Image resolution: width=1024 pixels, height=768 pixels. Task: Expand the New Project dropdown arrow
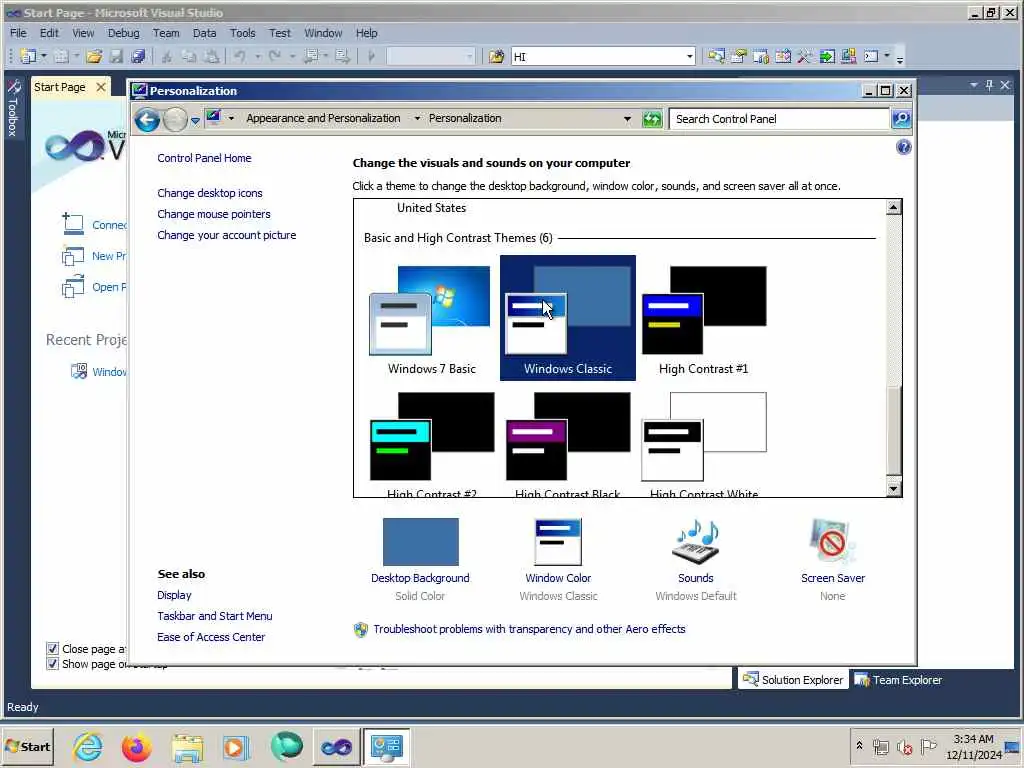click(x=44, y=56)
